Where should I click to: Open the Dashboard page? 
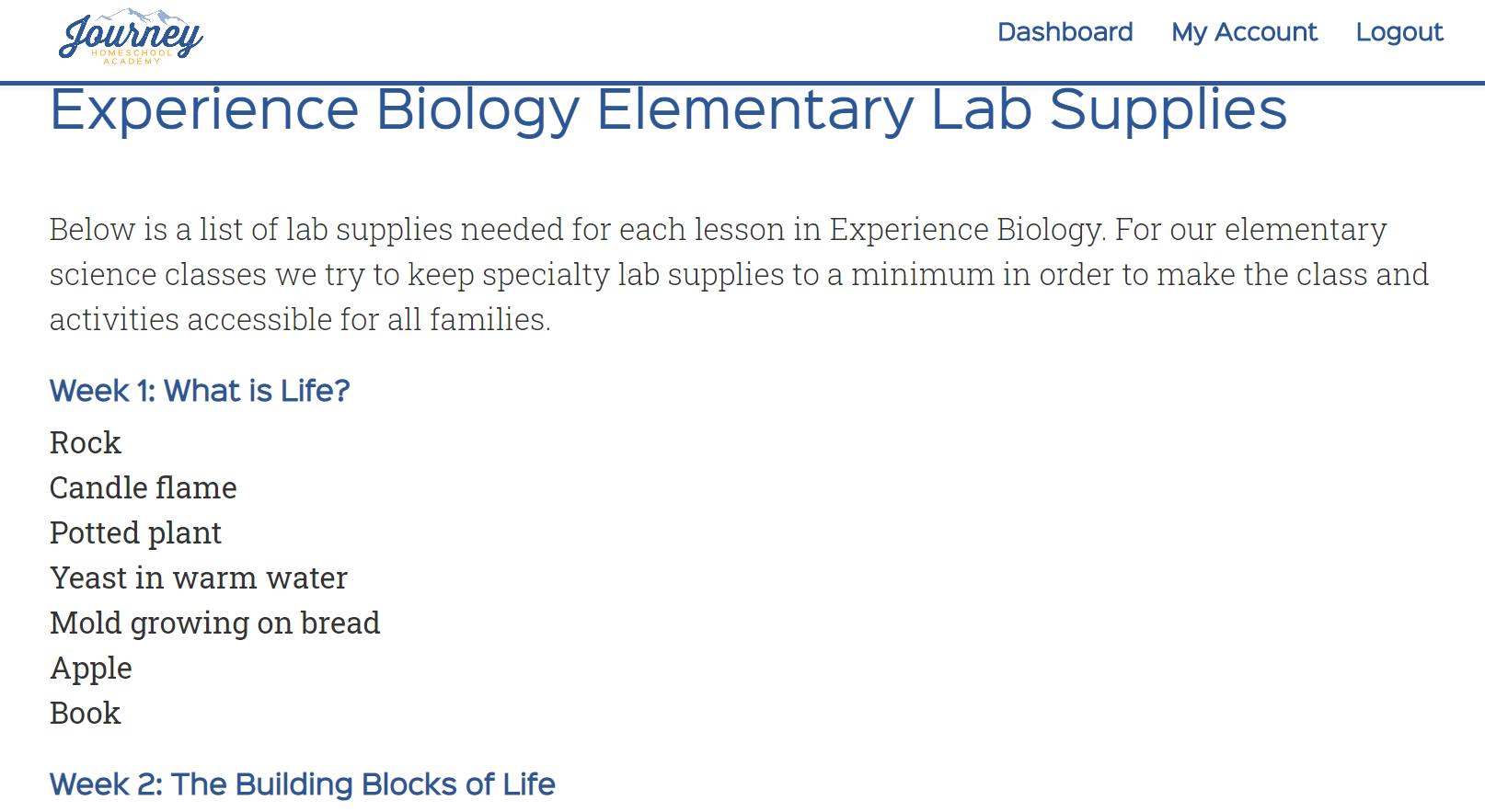[x=1065, y=32]
